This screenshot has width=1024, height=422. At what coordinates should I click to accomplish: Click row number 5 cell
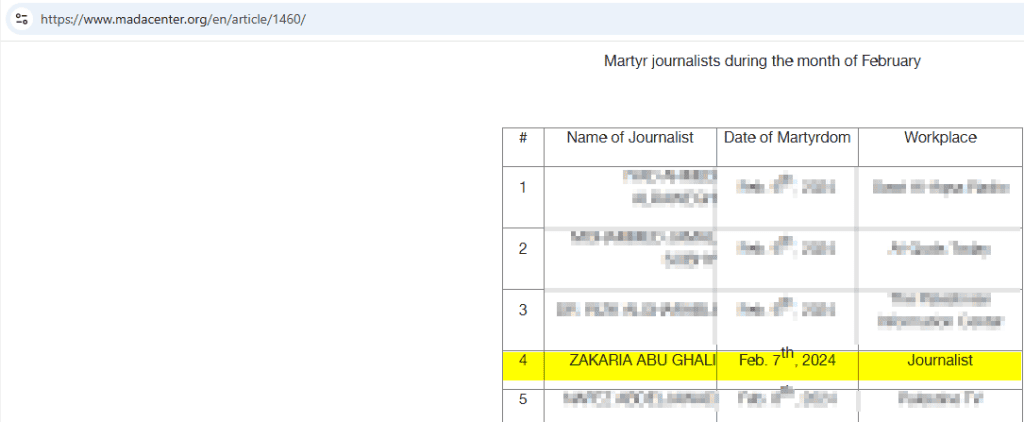(x=523, y=399)
